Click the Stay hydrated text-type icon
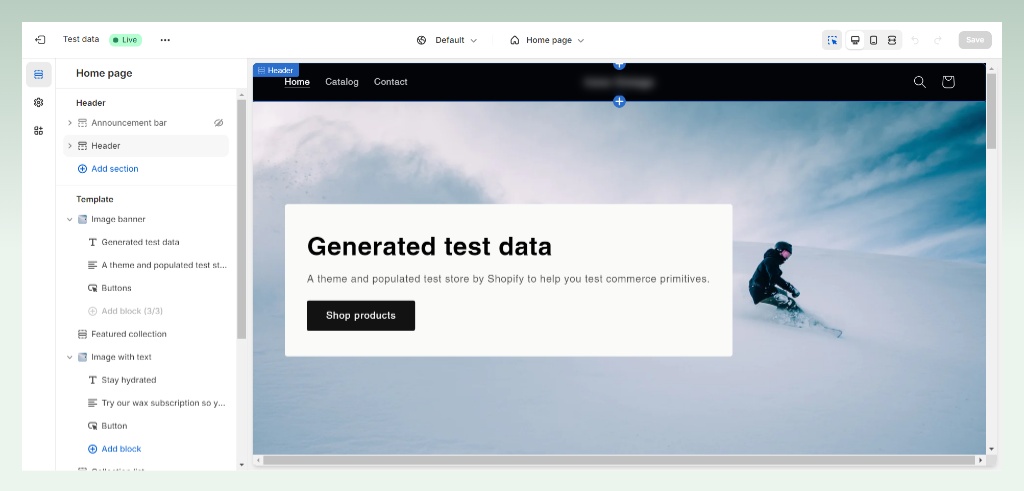 pos(93,380)
